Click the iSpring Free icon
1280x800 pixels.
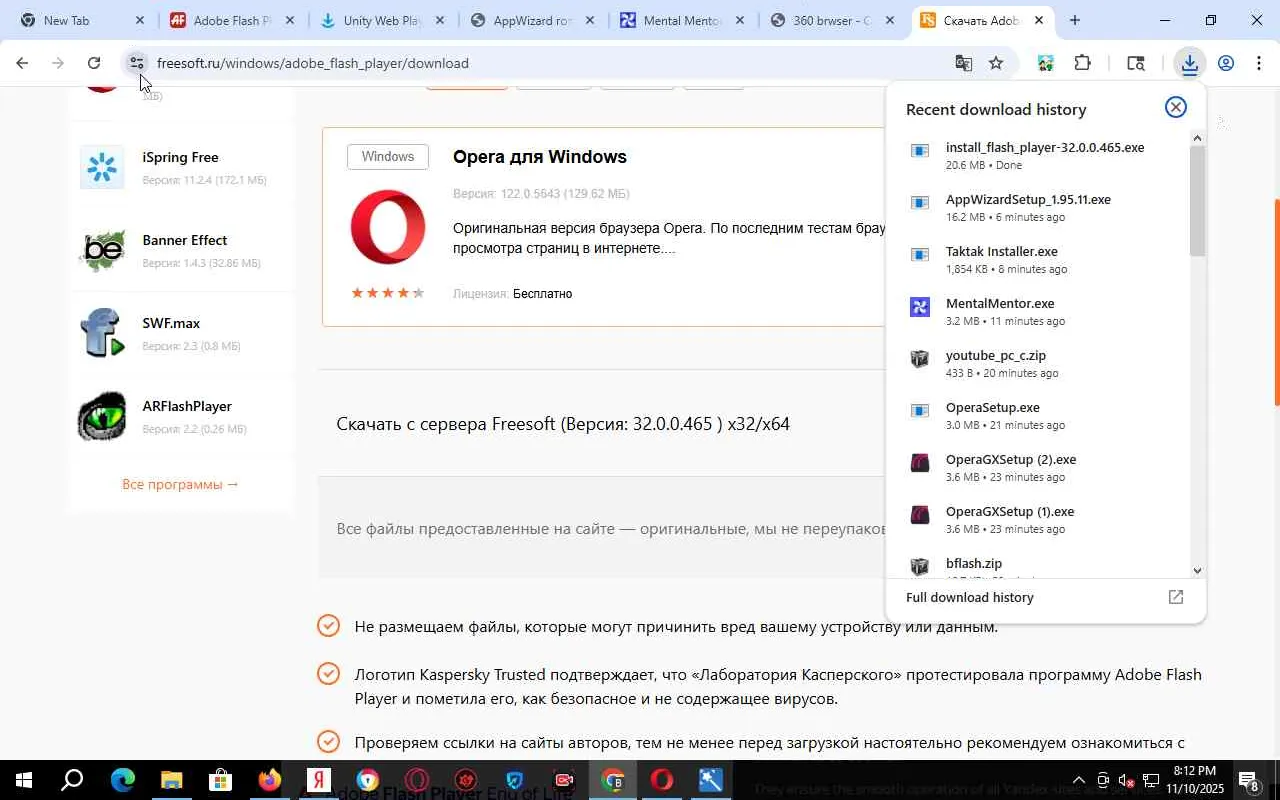102,167
